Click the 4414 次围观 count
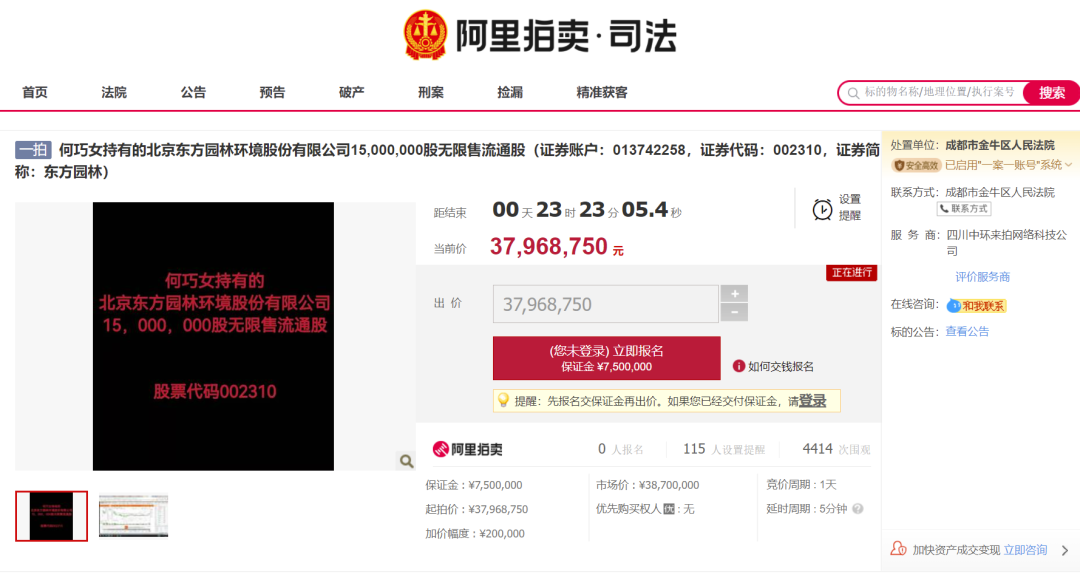Viewport: 1080px width, 583px height. tap(836, 449)
